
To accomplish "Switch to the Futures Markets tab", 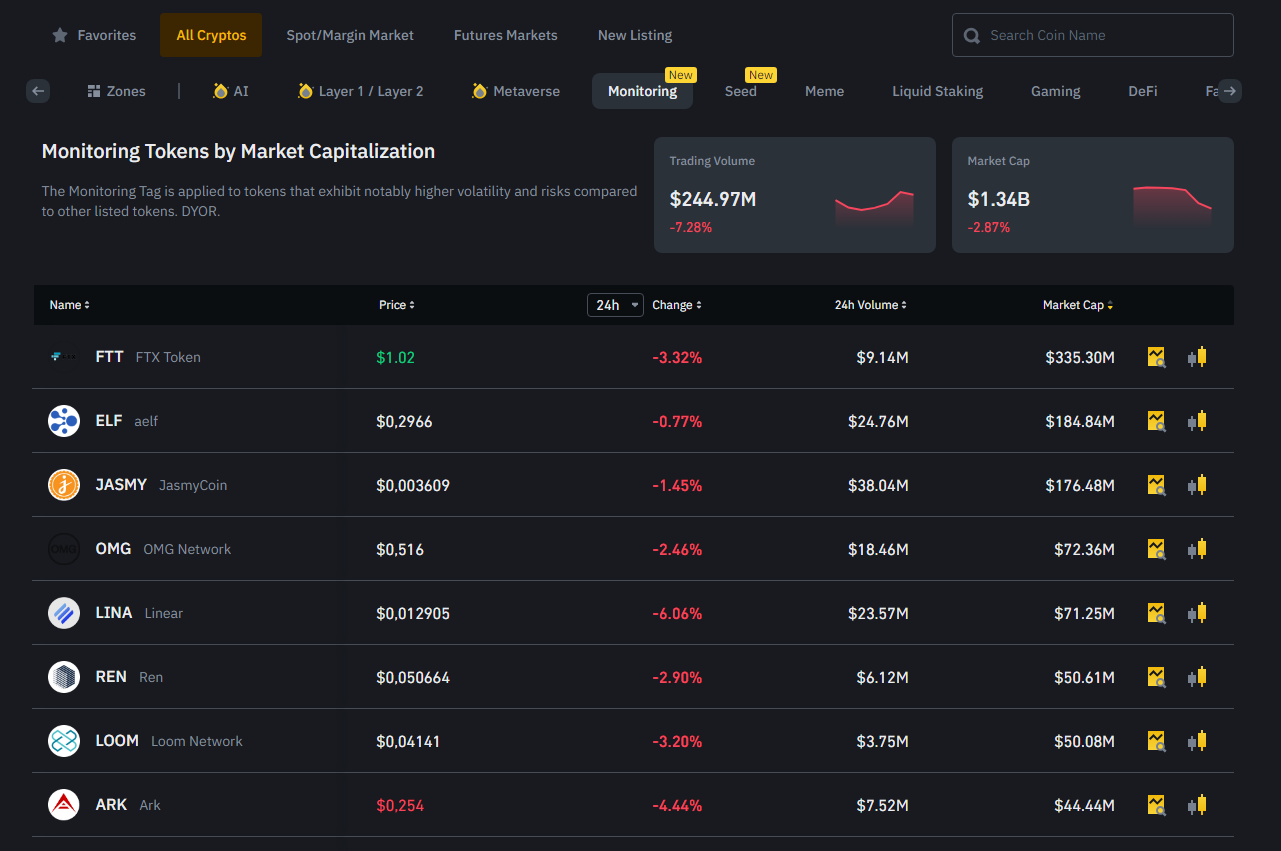I will (506, 35).
